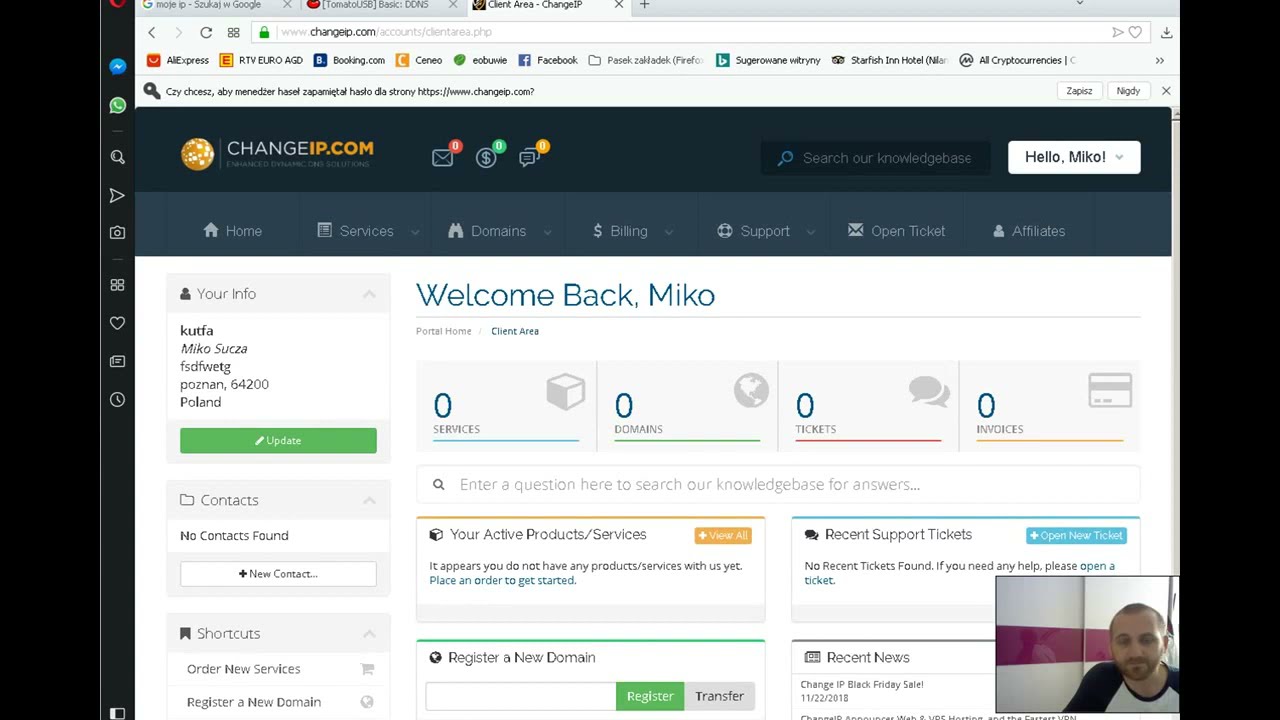Dismiss the save password bar
The width and height of the screenshot is (1280, 720).
[x=1166, y=91]
